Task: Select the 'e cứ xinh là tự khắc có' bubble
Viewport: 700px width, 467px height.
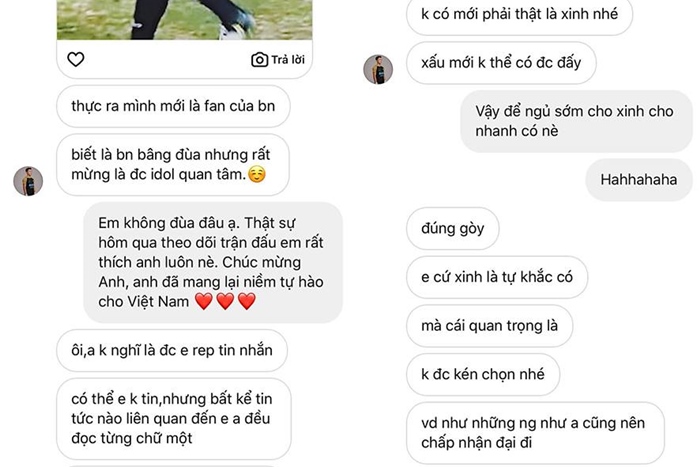Action: [497, 277]
